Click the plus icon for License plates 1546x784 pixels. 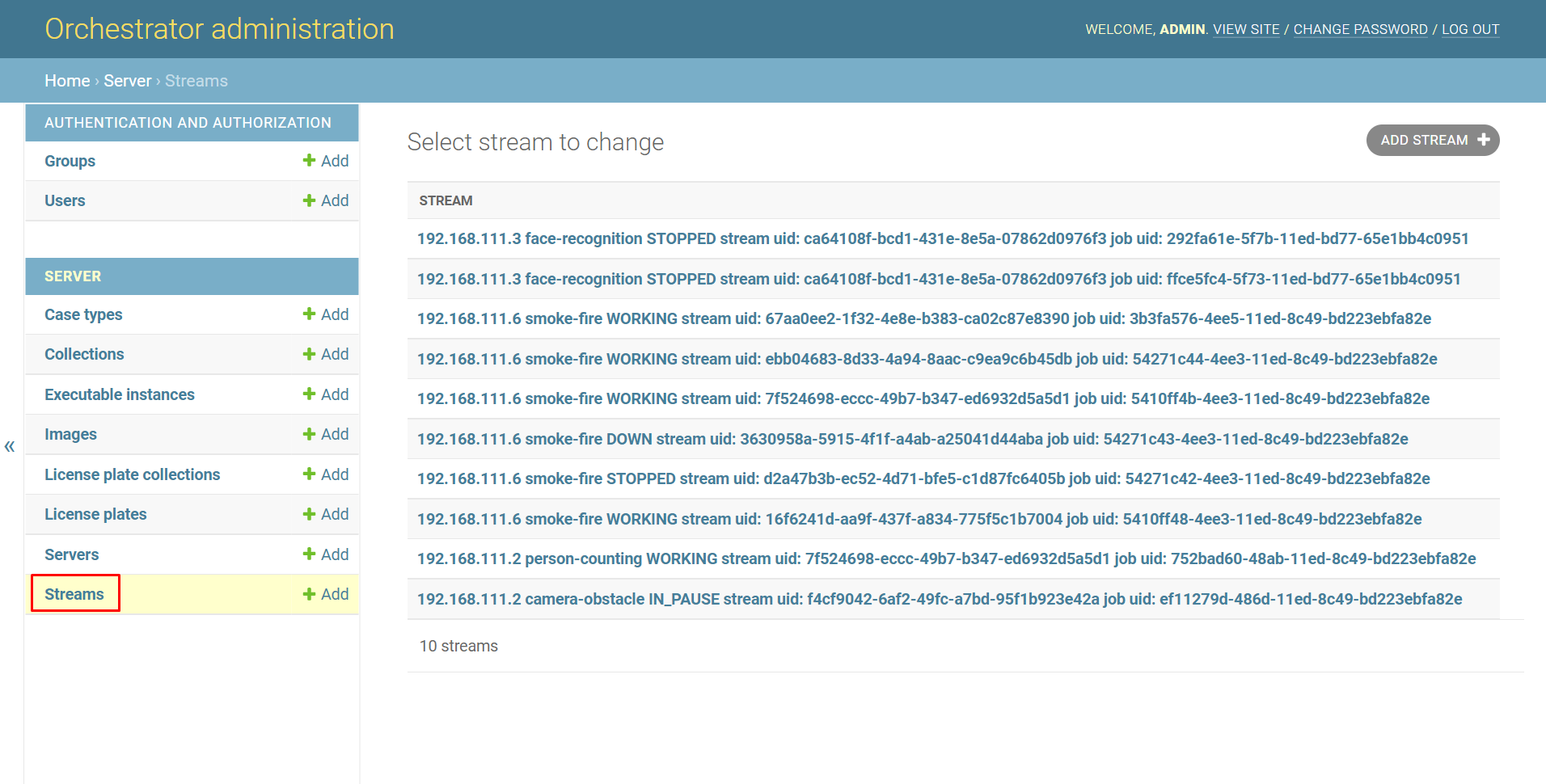(x=309, y=514)
